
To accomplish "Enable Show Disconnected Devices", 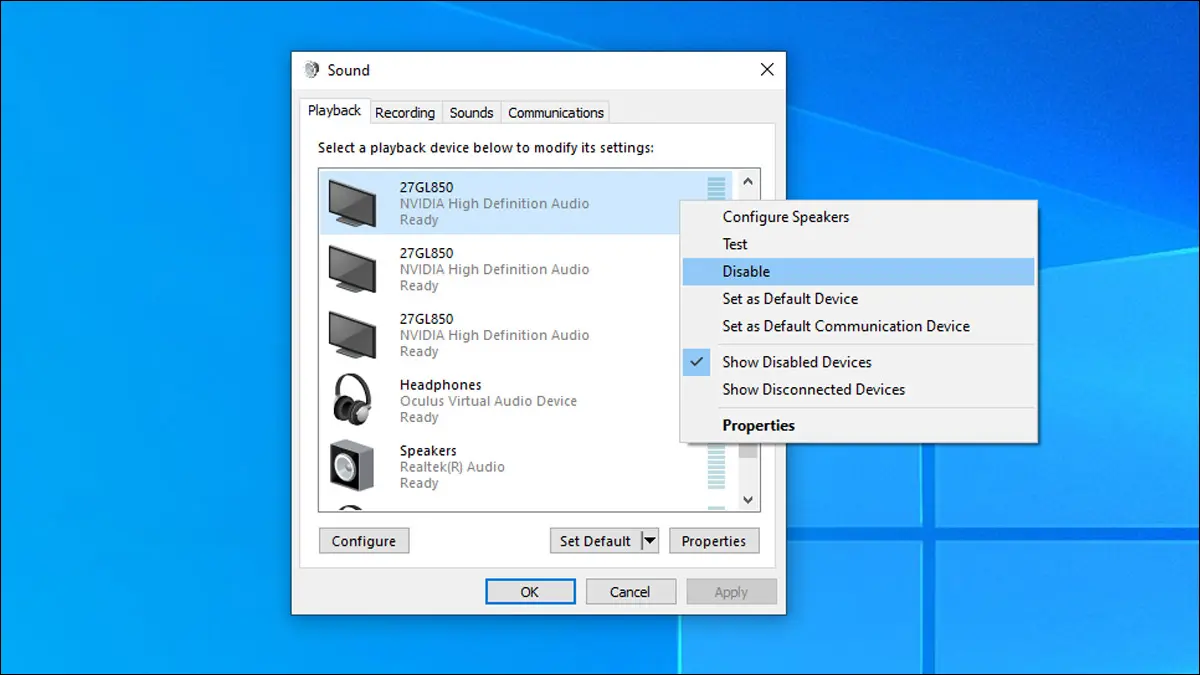I will [x=814, y=389].
